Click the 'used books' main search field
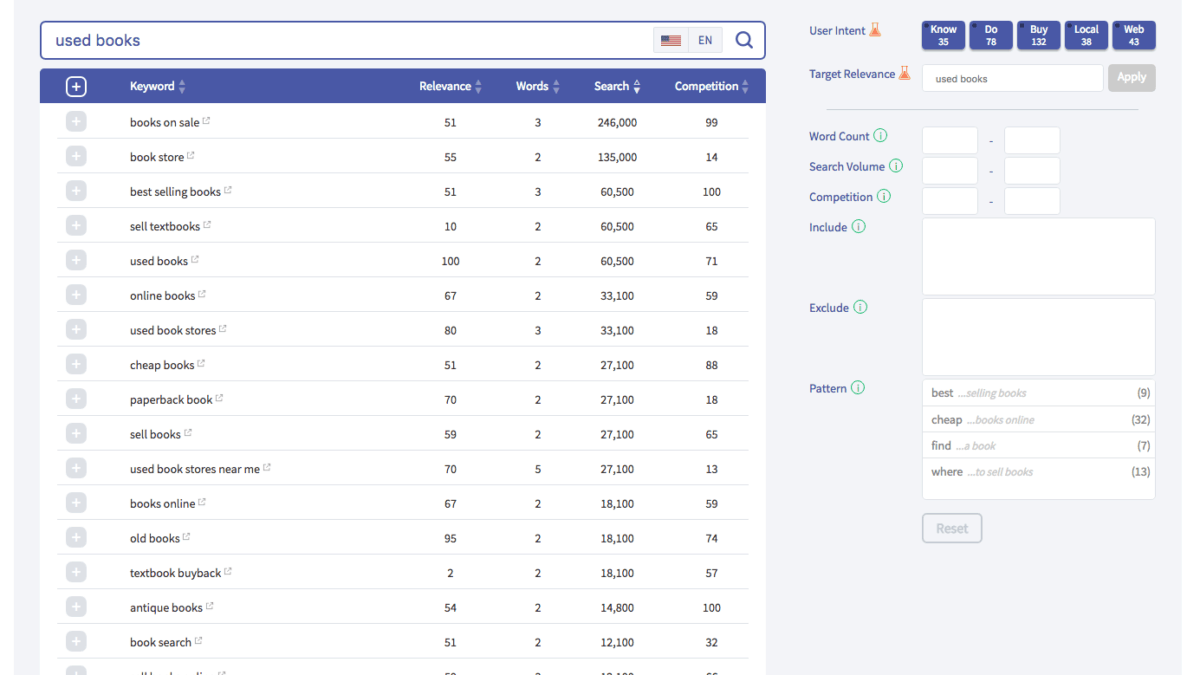This screenshot has height=675, width=1200. (x=346, y=40)
